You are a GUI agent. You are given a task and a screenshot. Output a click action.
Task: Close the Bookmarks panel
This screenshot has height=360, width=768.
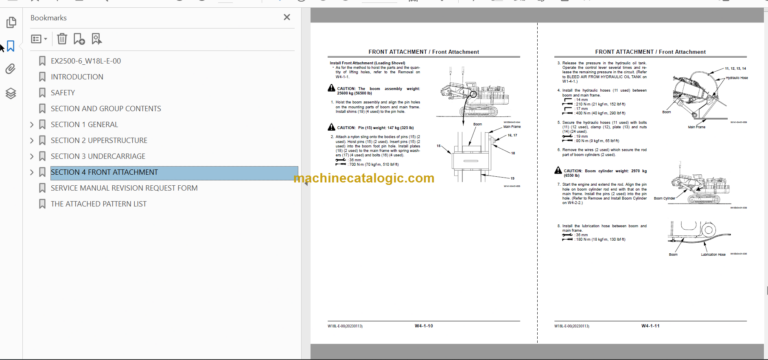287,17
